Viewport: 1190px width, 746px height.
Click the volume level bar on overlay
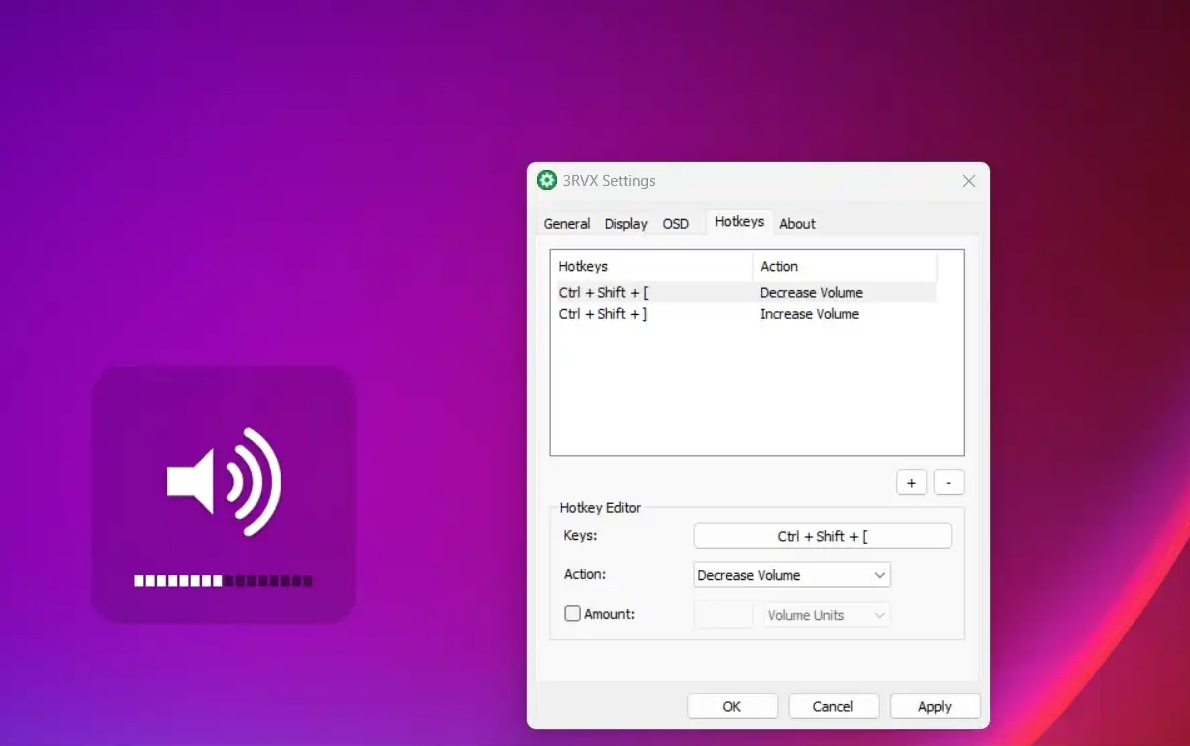tap(223, 580)
